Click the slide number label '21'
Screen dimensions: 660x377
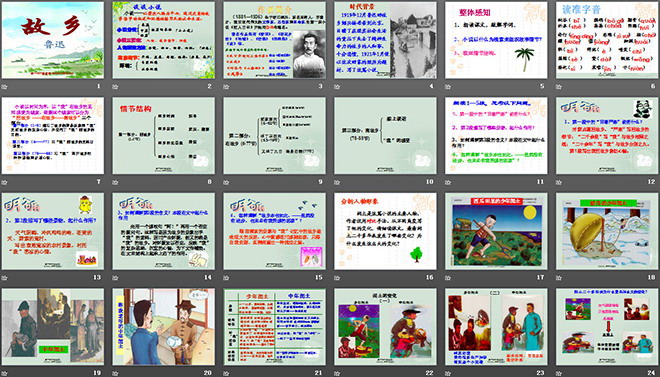coord(319,372)
